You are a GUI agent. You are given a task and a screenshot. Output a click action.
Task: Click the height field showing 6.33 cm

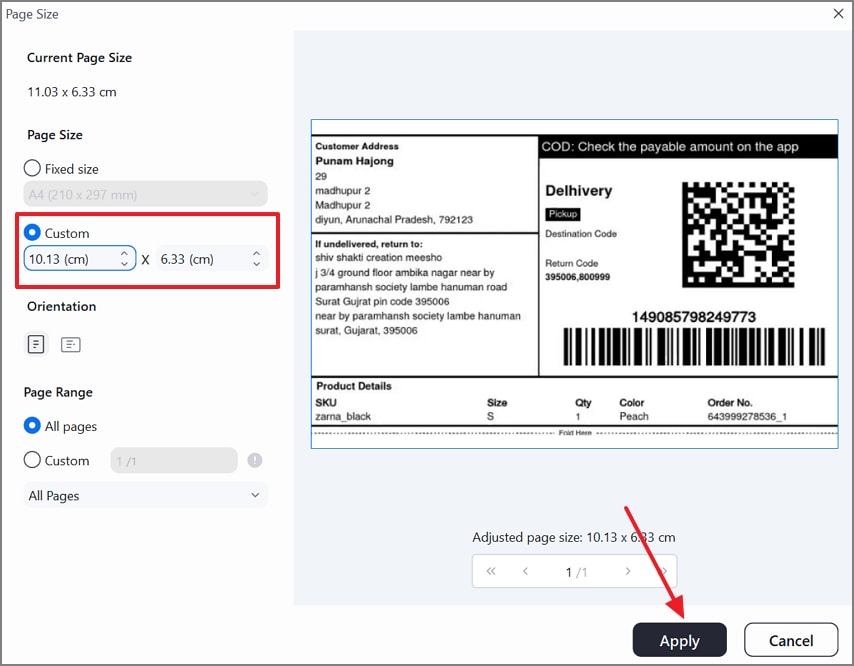click(200, 258)
